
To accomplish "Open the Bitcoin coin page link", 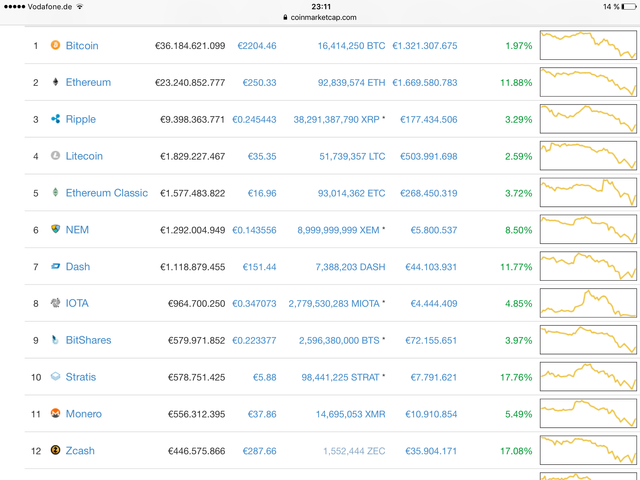I will tap(82, 45).
